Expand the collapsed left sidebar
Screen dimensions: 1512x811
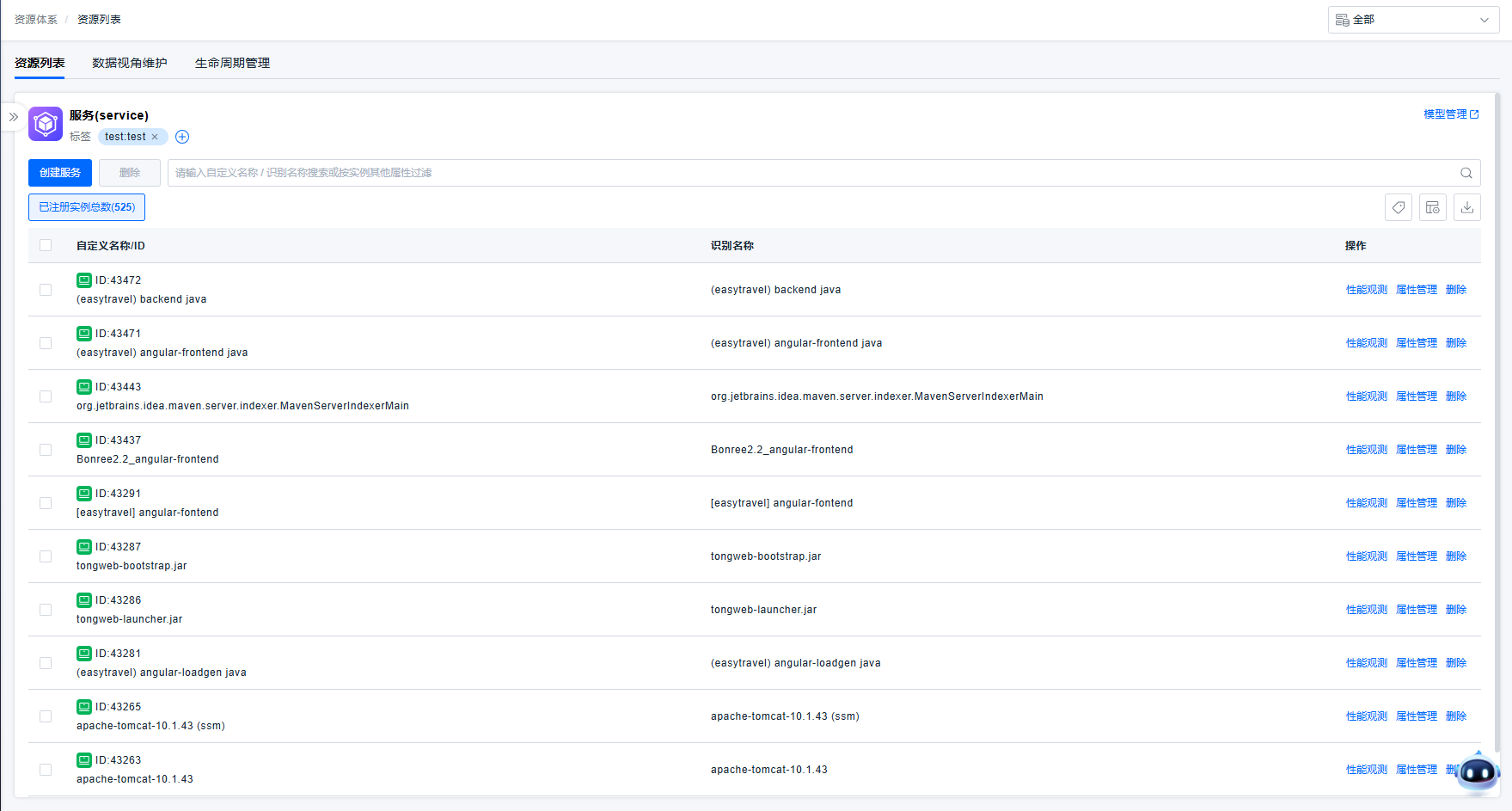(14, 117)
